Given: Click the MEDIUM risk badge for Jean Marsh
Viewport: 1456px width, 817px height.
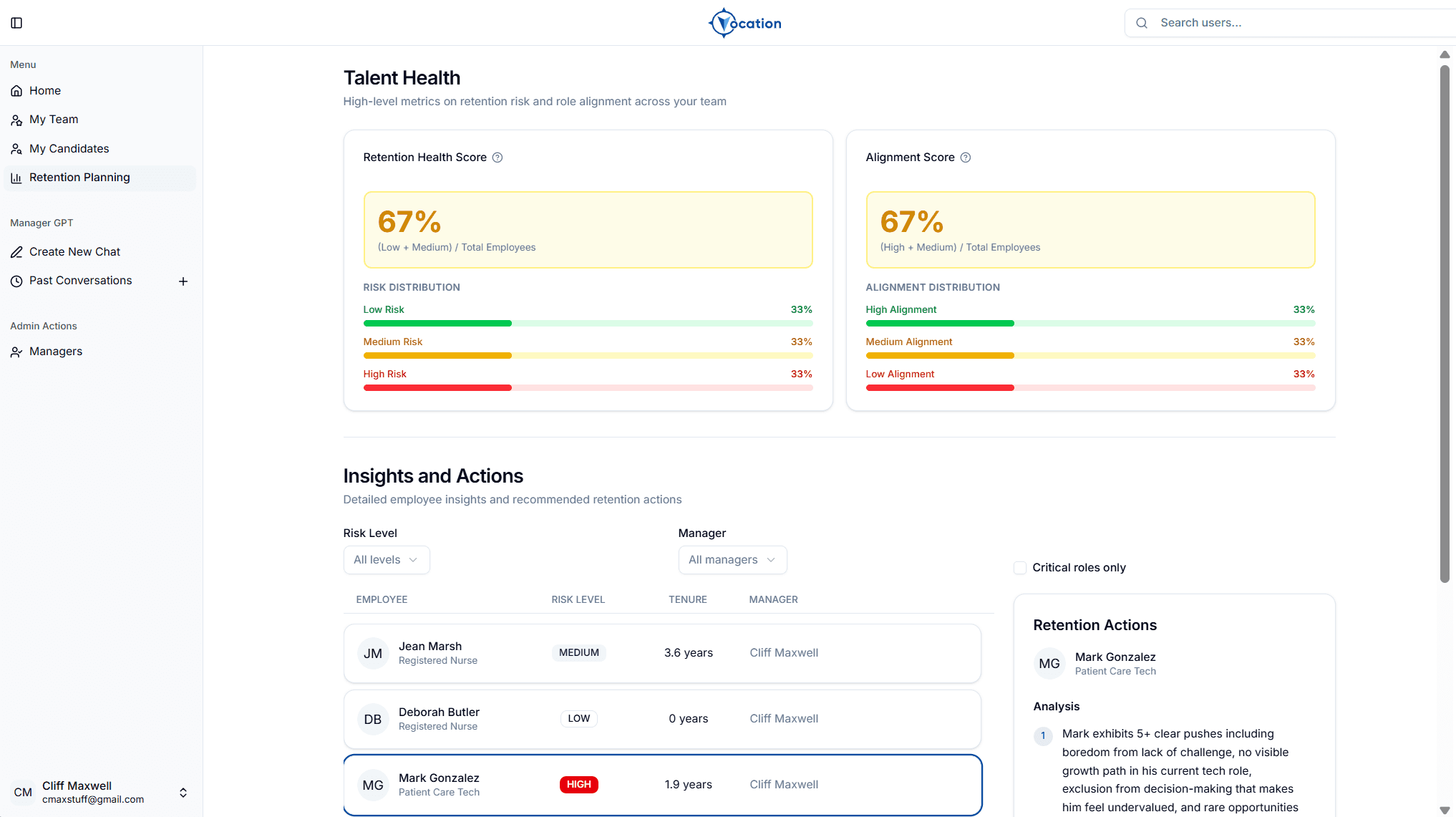Looking at the screenshot, I should tap(579, 653).
